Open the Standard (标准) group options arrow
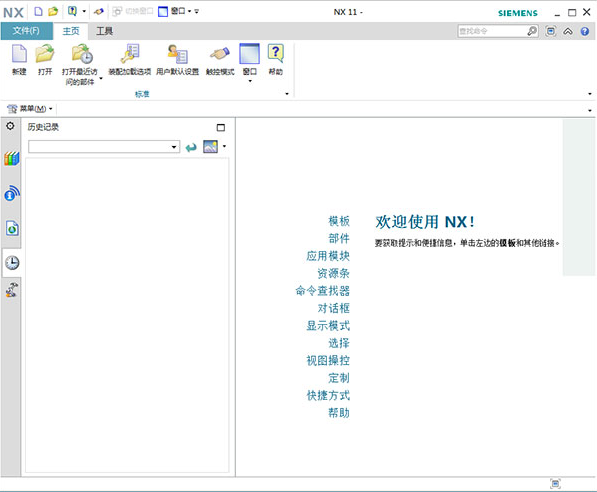 tap(287, 94)
